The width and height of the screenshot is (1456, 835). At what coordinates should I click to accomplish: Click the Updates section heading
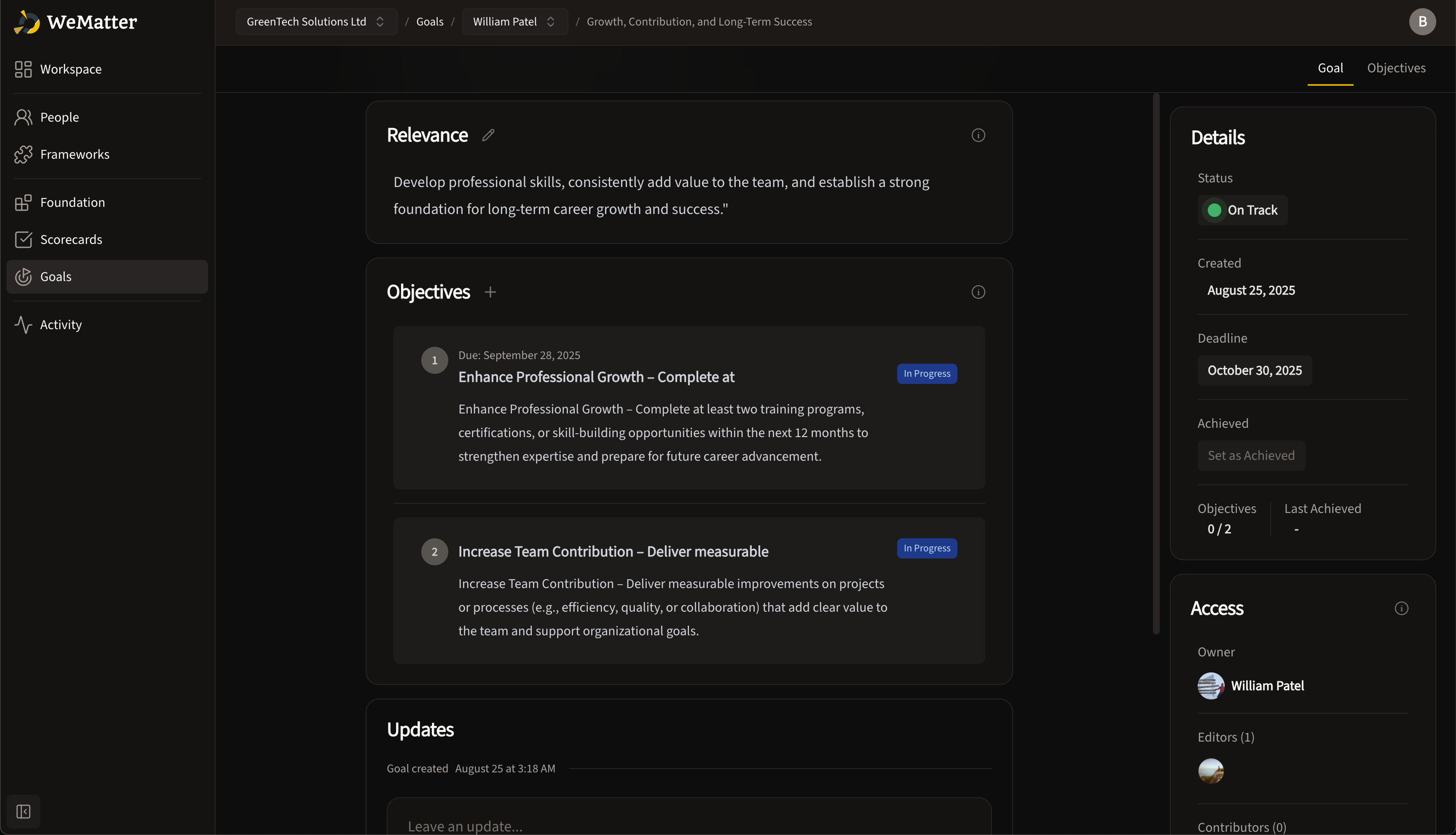tap(420, 730)
